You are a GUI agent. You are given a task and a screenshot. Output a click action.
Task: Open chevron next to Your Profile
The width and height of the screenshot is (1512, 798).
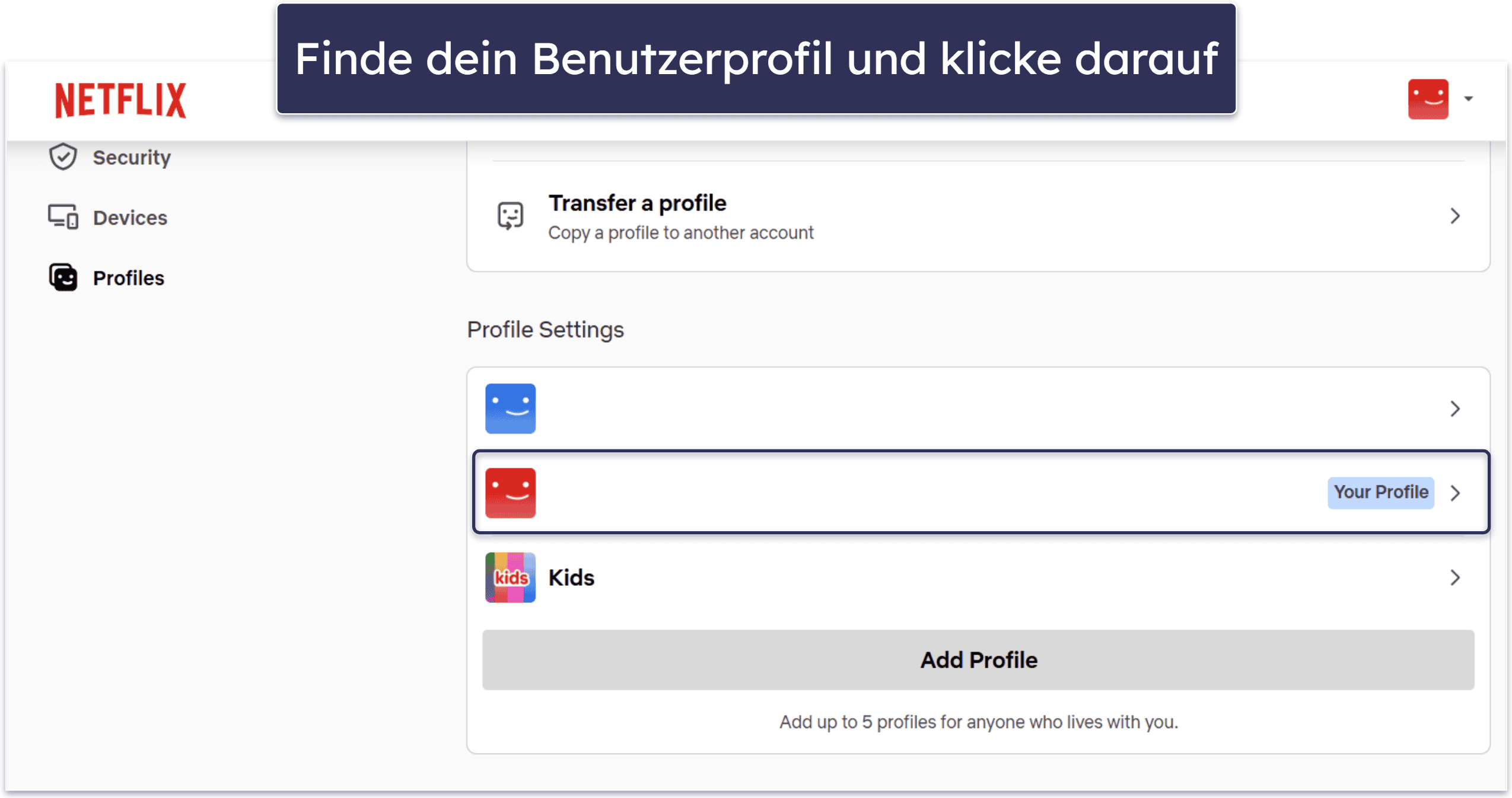(x=1454, y=493)
